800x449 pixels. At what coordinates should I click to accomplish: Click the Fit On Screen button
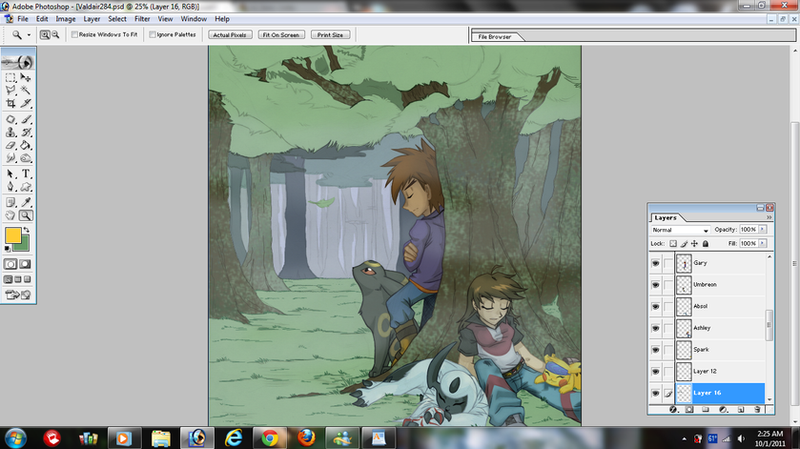281,35
